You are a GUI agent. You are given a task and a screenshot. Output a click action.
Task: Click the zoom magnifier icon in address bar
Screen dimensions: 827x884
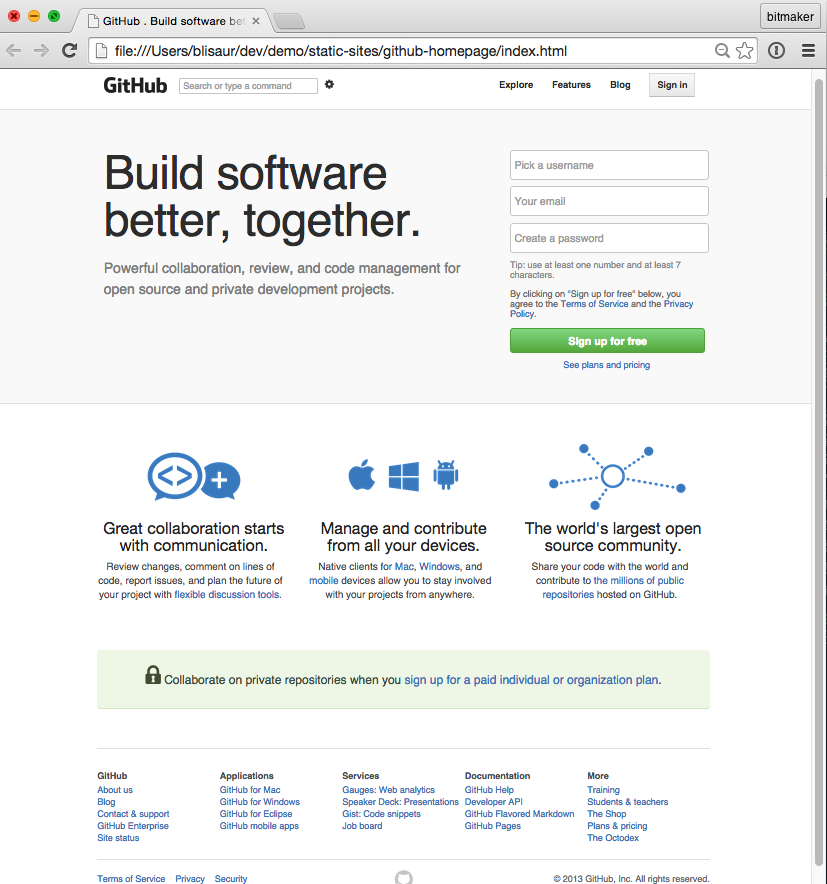pos(722,51)
